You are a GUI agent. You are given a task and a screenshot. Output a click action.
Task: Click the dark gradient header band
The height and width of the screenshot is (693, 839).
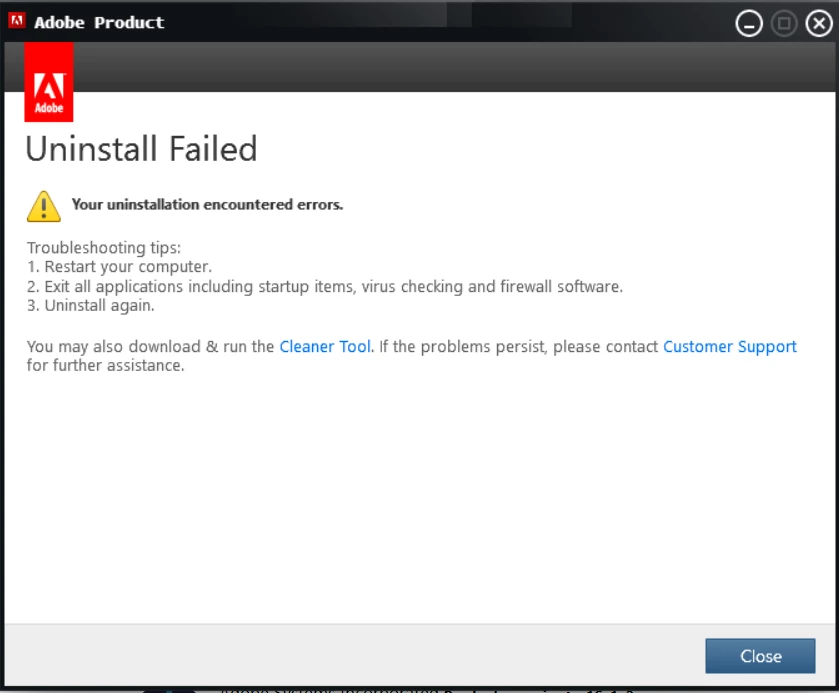coord(455,67)
